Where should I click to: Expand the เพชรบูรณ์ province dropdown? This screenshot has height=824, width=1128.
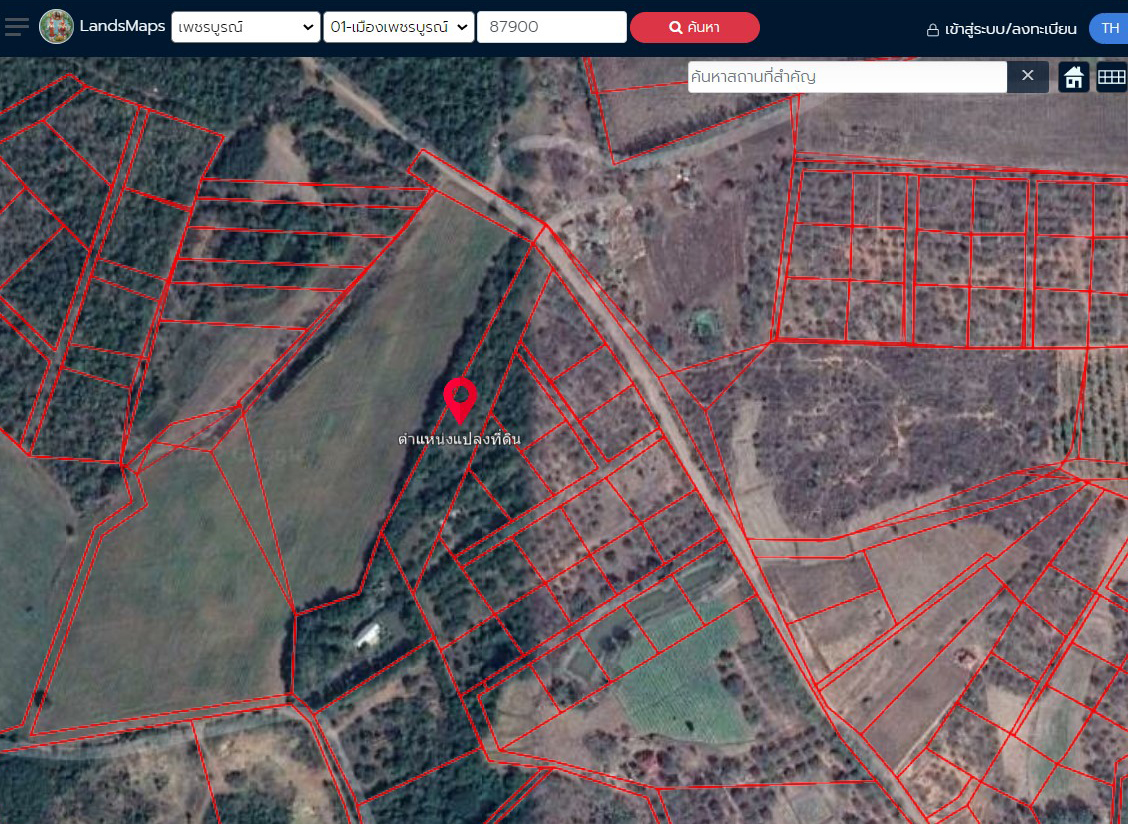[x=245, y=28]
